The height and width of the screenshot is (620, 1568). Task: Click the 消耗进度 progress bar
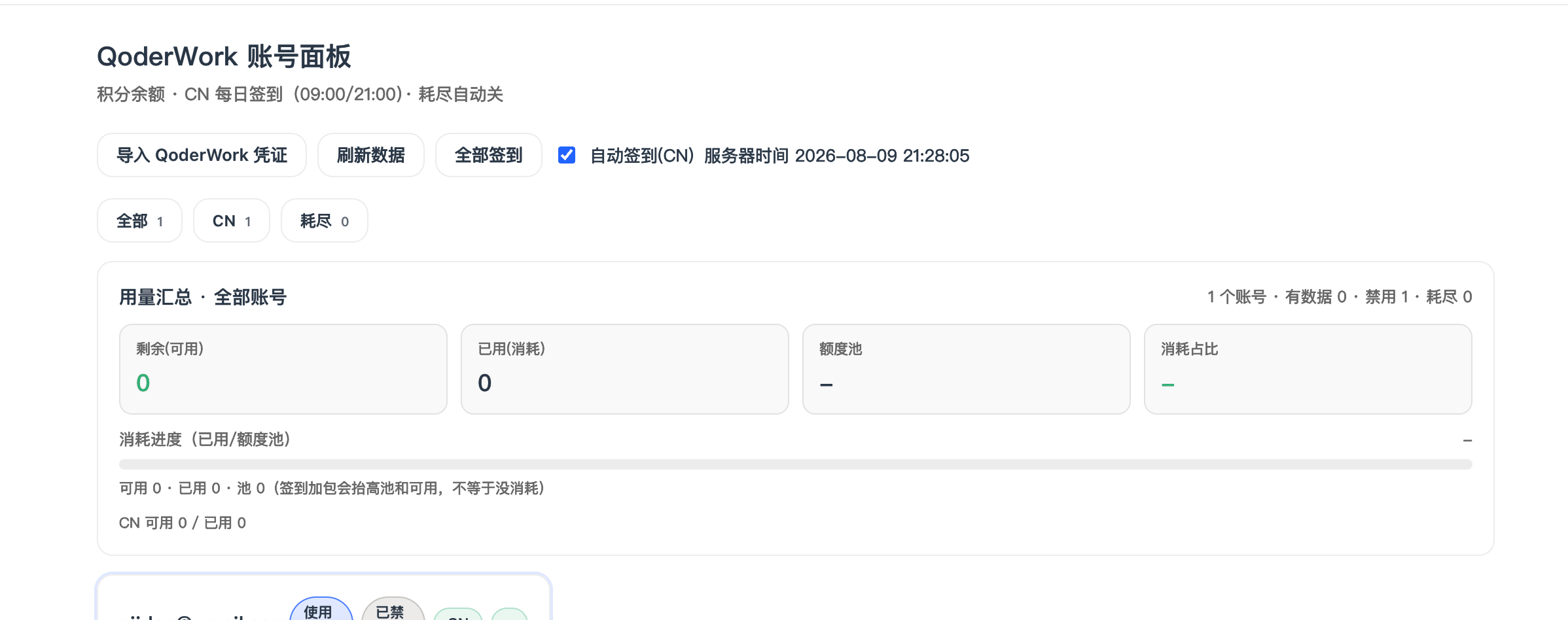[796, 464]
